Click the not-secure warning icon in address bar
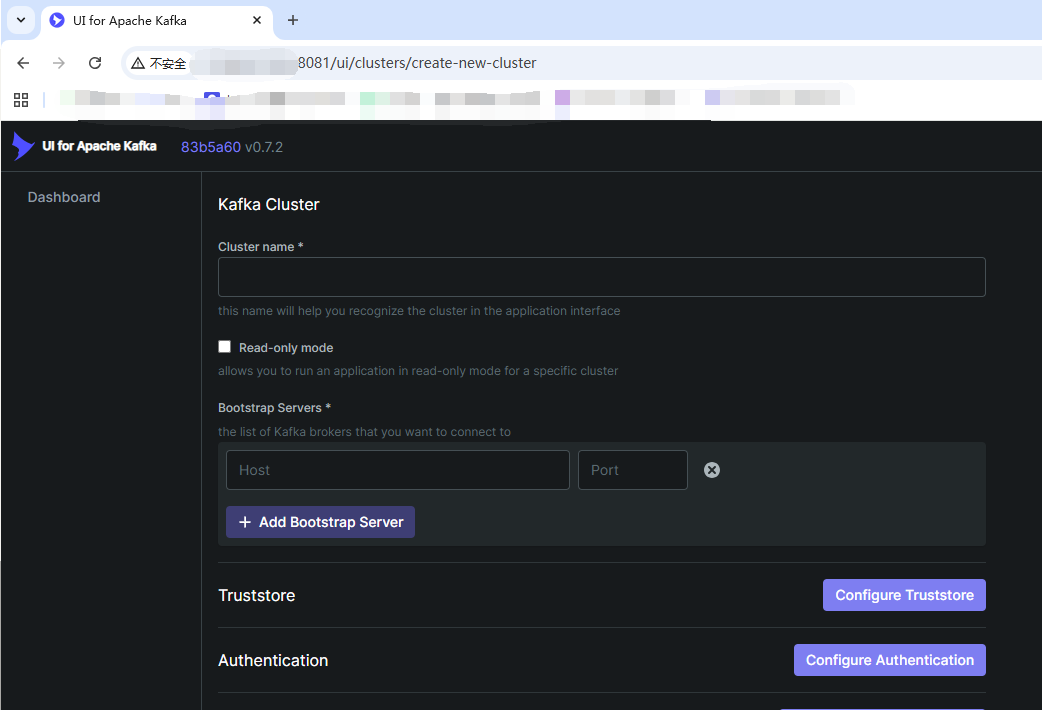 point(138,63)
